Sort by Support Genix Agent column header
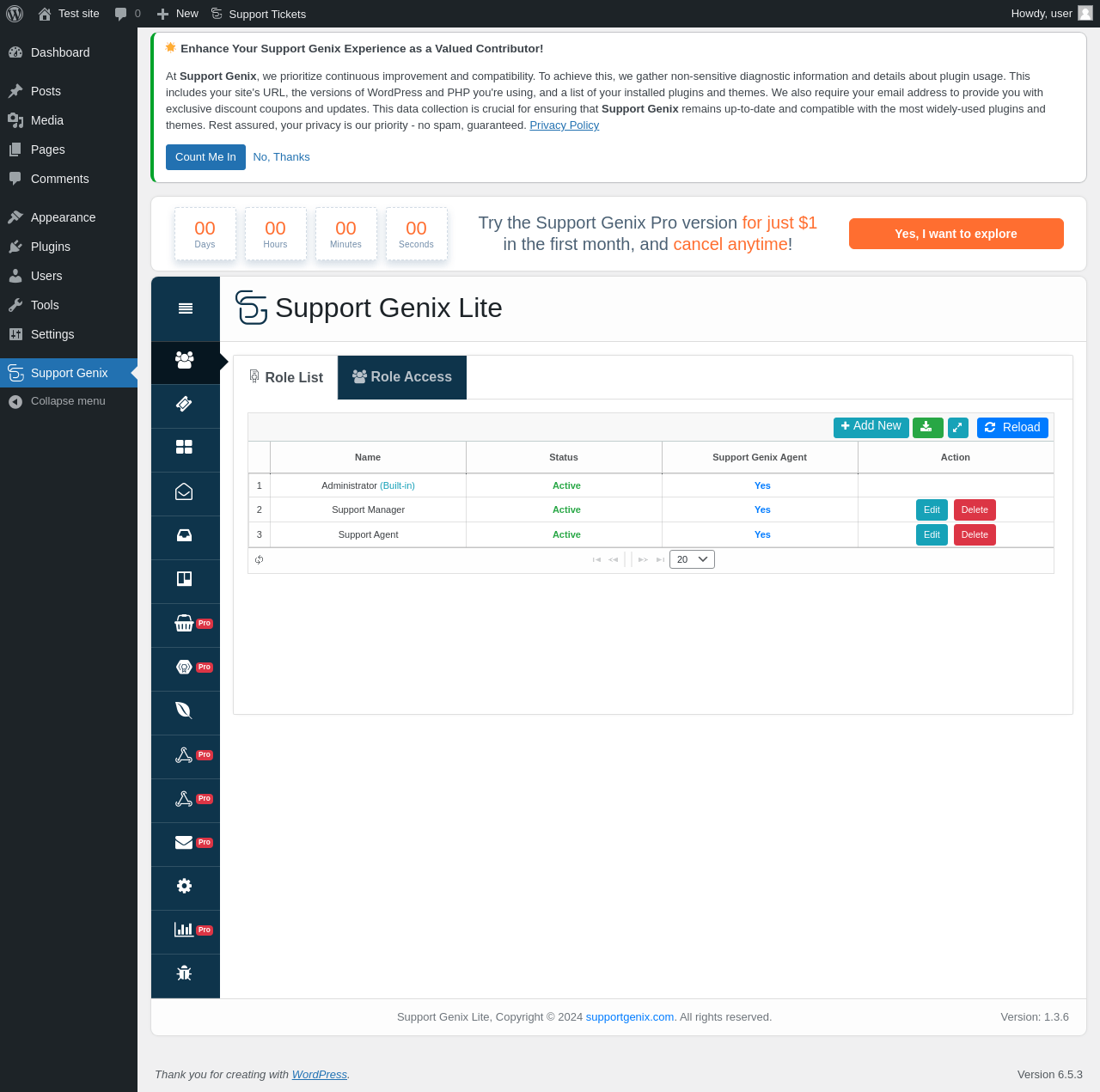This screenshot has height=1092, width=1100. tap(760, 458)
